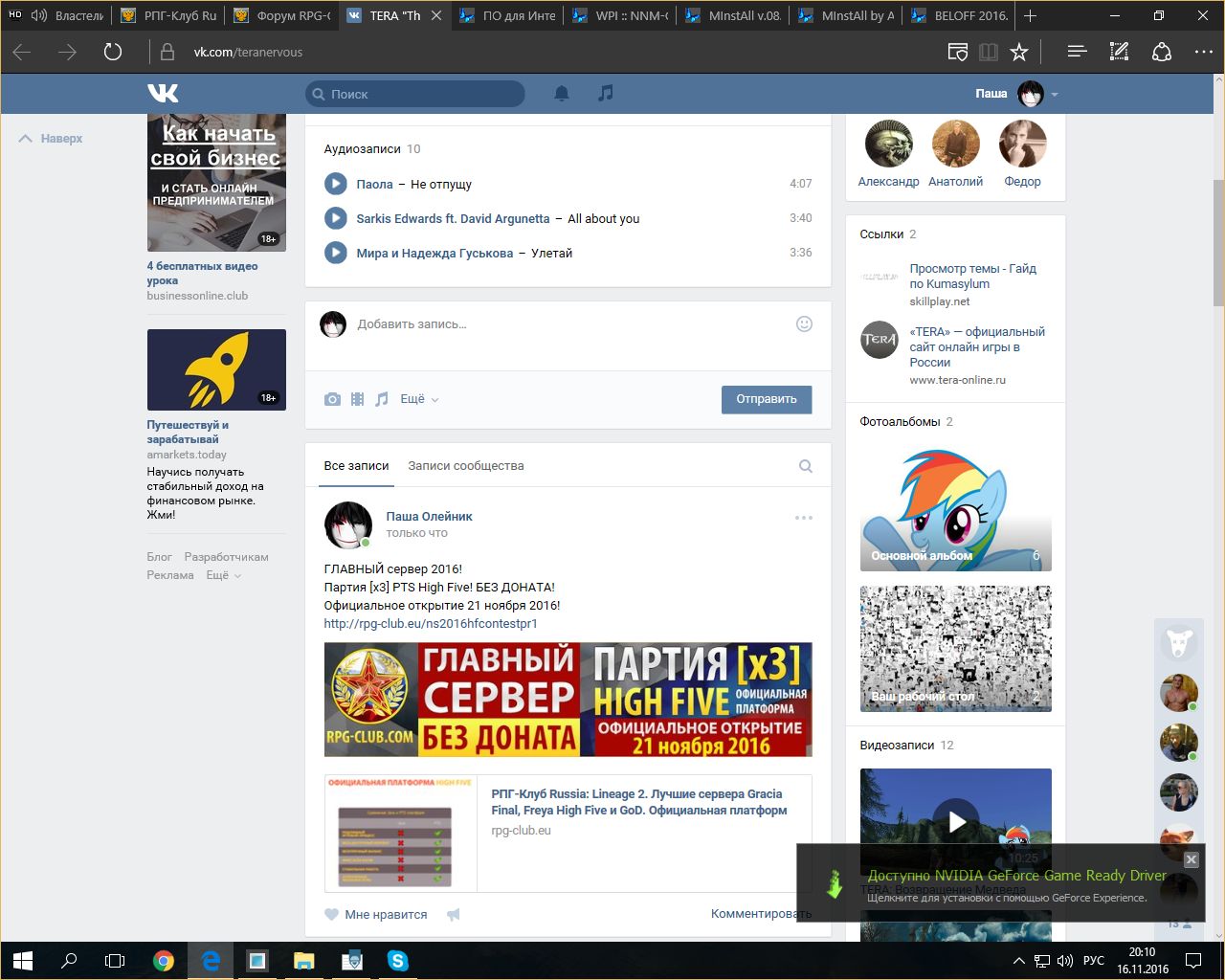Switch to the РПГ-Клуб Ru browser tab
The image size is (1225, 980).
[168, 15]
